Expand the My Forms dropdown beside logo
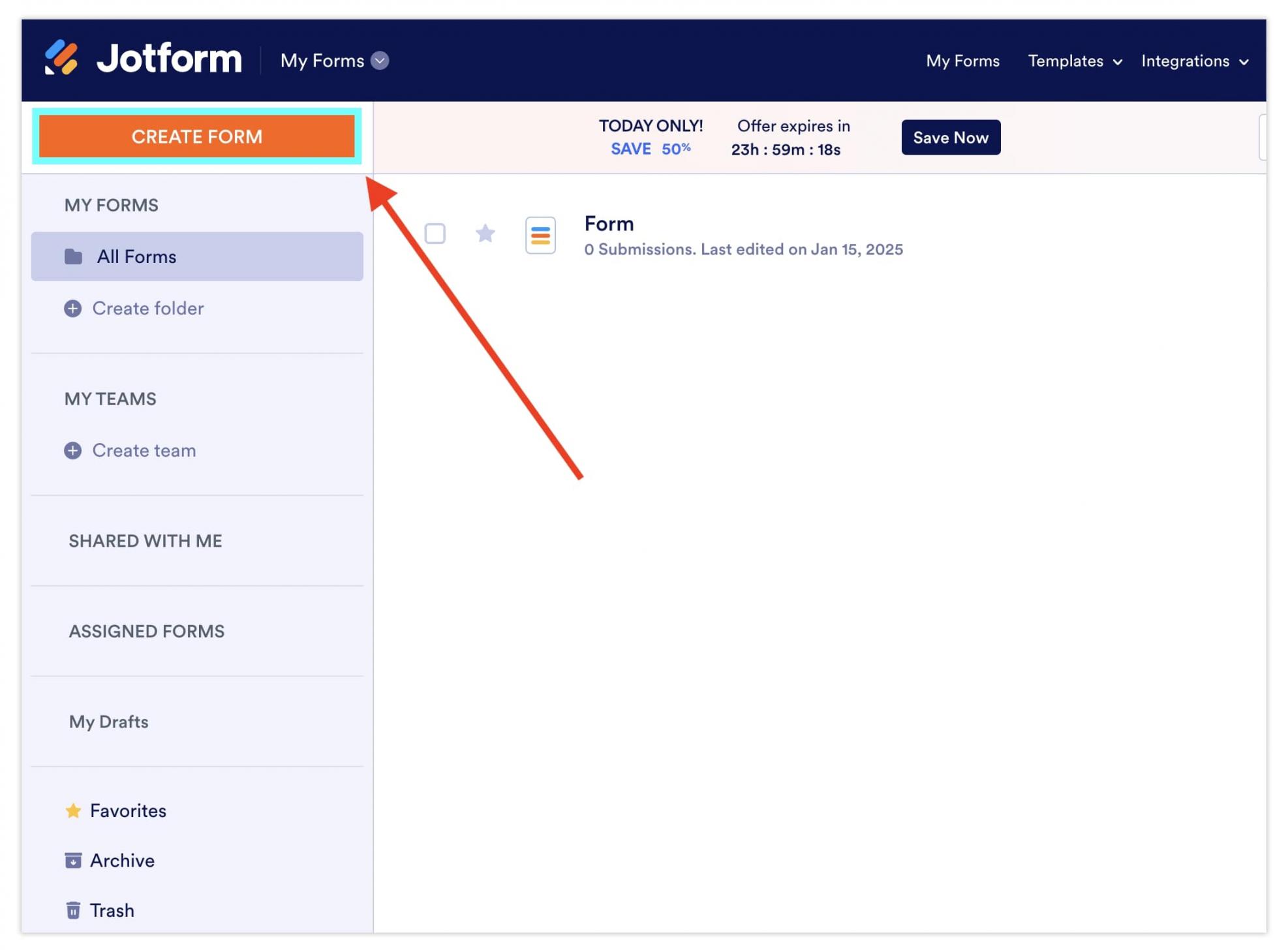This screenshot has width=1288, height=952. 380,61
